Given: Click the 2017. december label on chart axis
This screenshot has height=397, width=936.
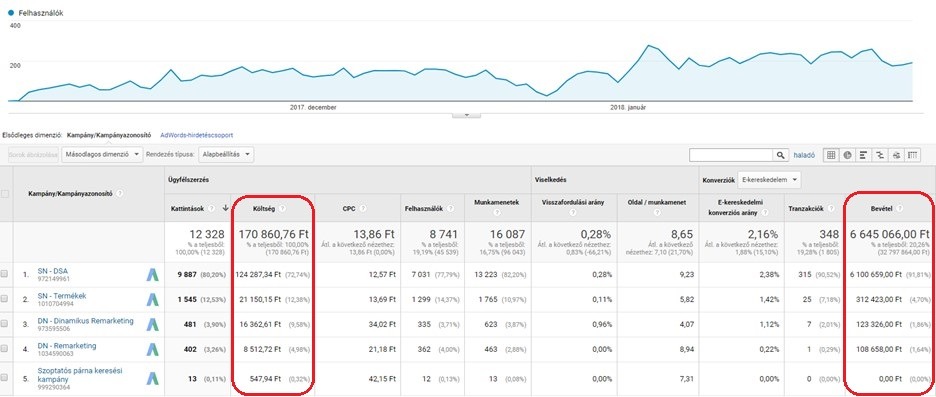Looking at the screenshot, I should (313, 107).
